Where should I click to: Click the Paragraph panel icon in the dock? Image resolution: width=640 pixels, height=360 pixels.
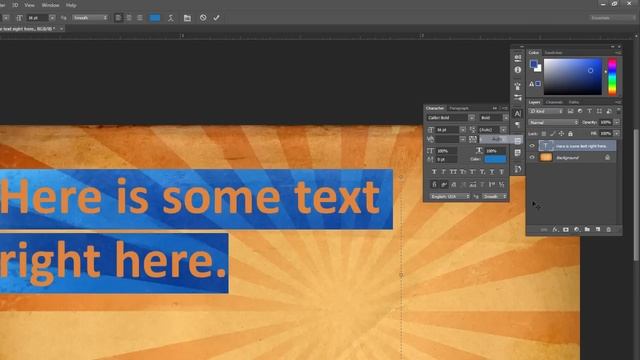click(x=518, y=124)
